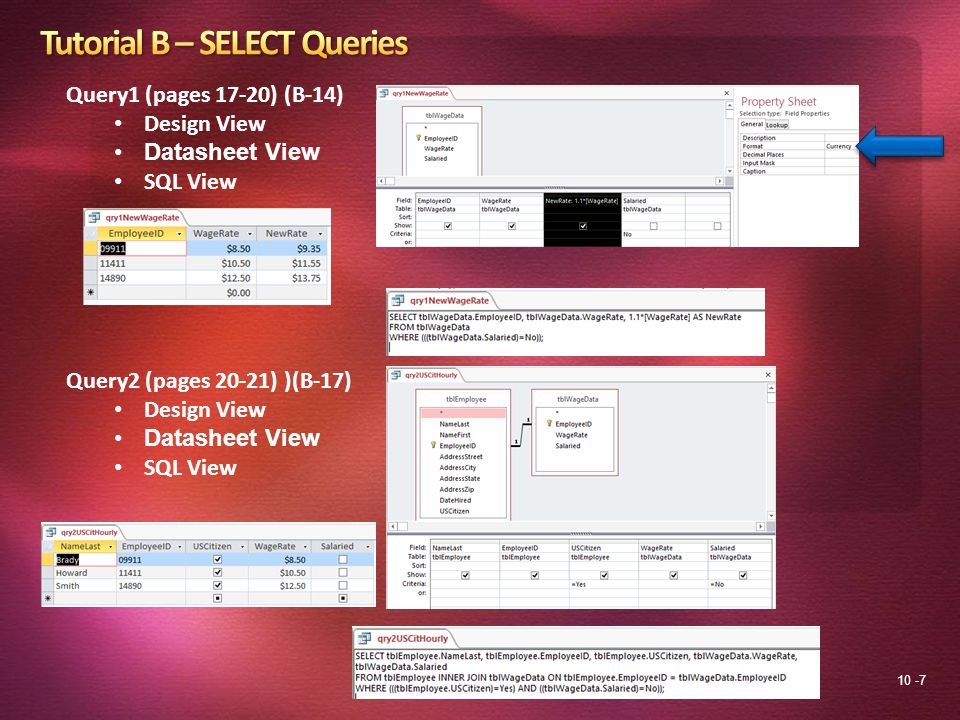Image resolution: width=960 pixels, height=720 pixels.
Task: Click the Caption property field
Action: 799,171
